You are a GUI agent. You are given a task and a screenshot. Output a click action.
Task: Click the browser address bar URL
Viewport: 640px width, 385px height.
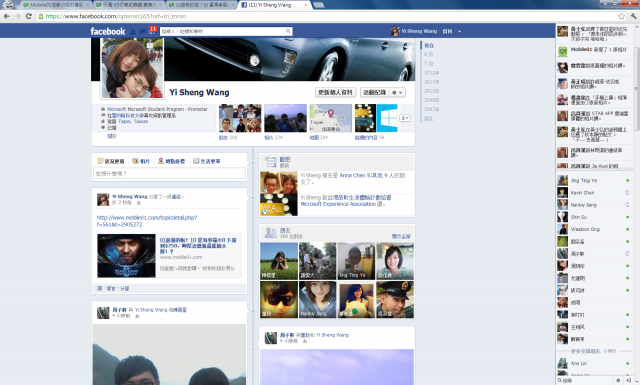pos(116,16)
